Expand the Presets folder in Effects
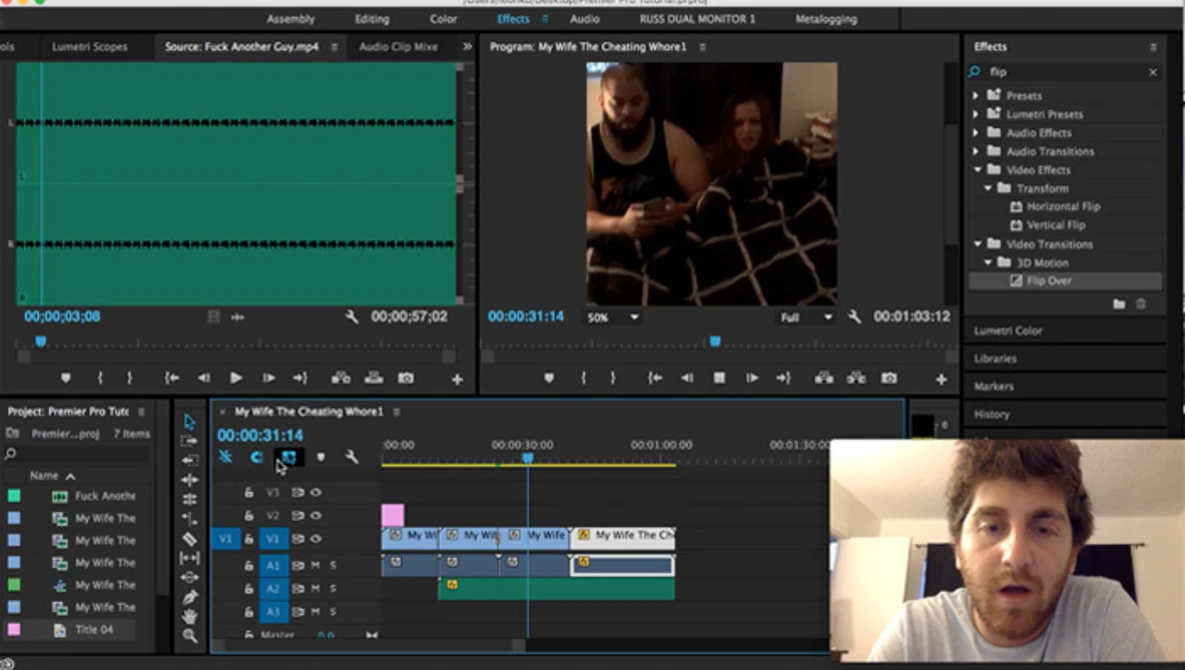Viewport: 1185px width, 670px height. tap(976, 96)
